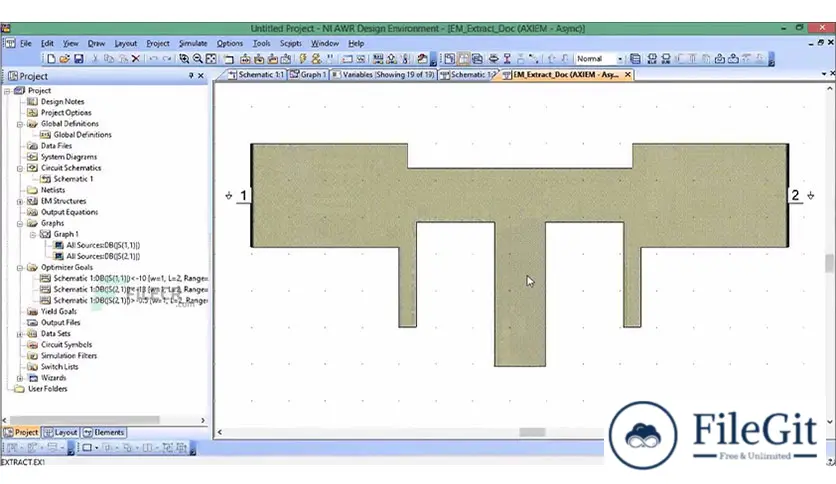
Task: Open the draw rectangle dropdown arrow
Action: click(x=96, y=448)
